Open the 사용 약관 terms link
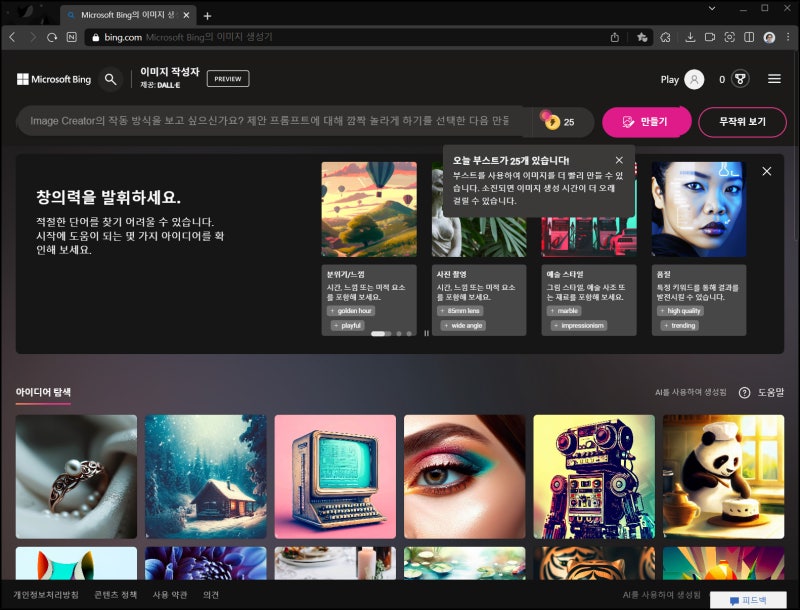 [170, 595]
